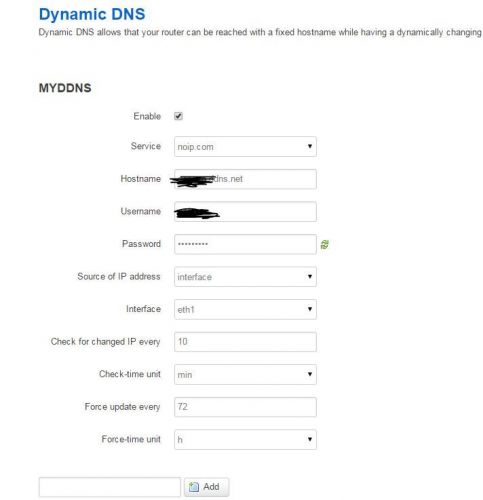Click the green reveal-password icon
The image size is (483, 500).
324,245
